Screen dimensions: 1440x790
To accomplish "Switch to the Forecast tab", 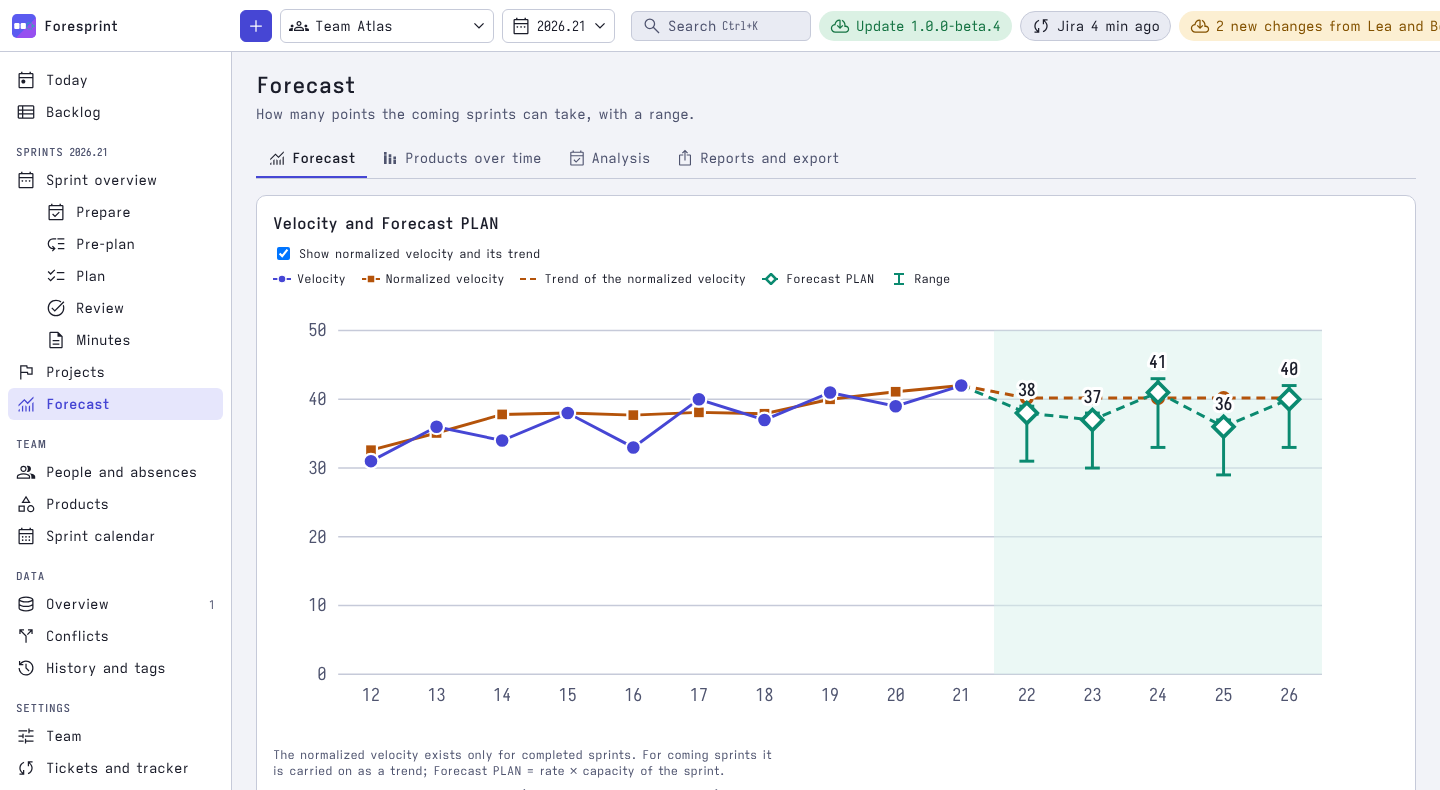I will point(312,158).
